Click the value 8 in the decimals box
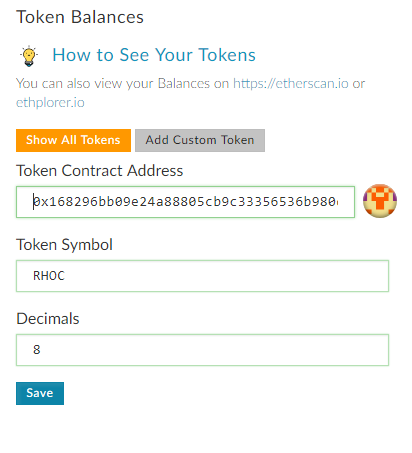412x453 pixels. click(37, 350)
